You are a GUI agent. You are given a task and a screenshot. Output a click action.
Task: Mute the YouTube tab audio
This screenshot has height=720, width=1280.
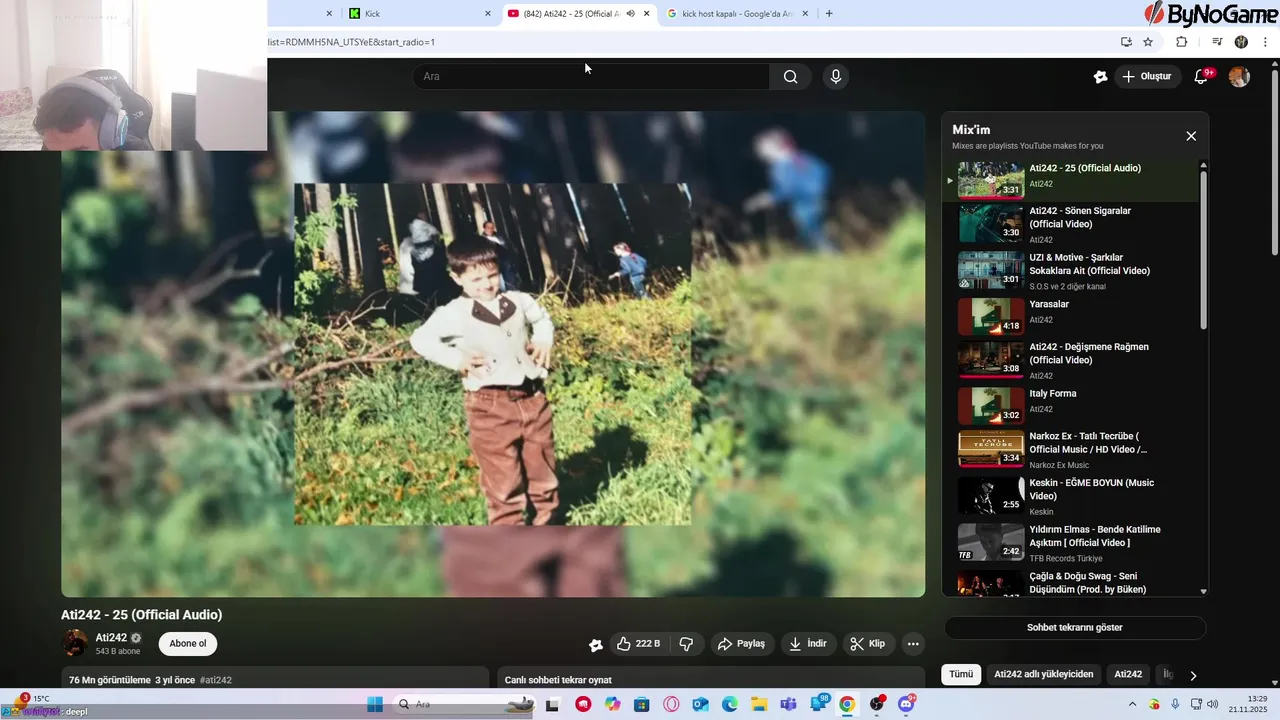(630, 13)
